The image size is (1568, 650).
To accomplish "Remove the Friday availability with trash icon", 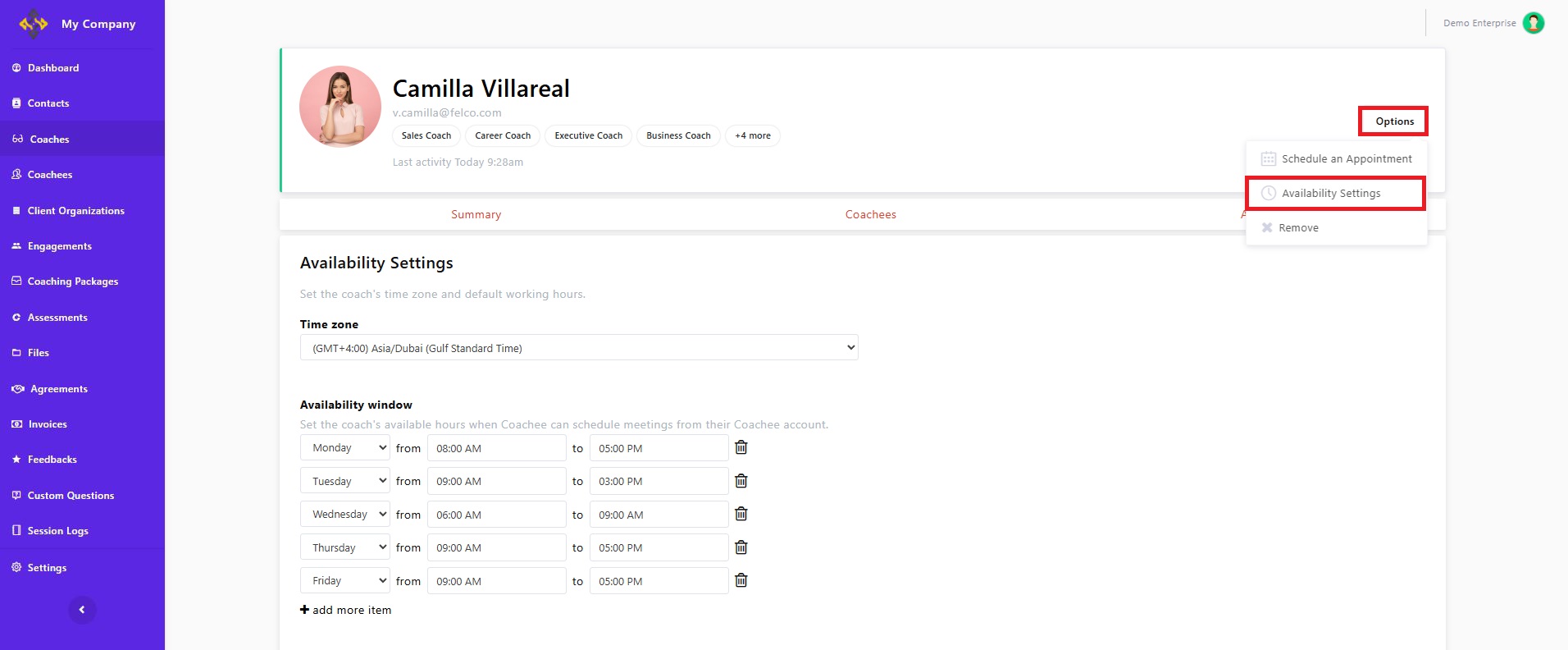I will click(x=741, y=580).
